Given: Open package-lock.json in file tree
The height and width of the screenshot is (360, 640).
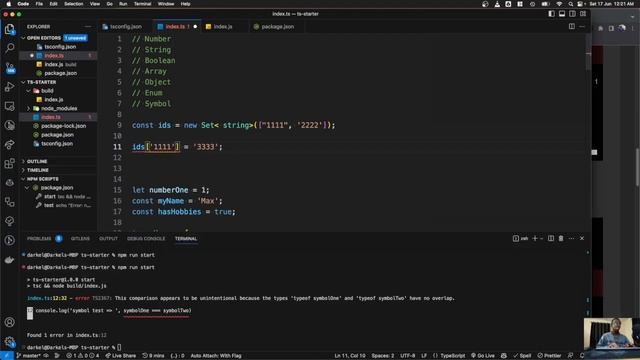Looking at the screenshot, I should 63,126.
